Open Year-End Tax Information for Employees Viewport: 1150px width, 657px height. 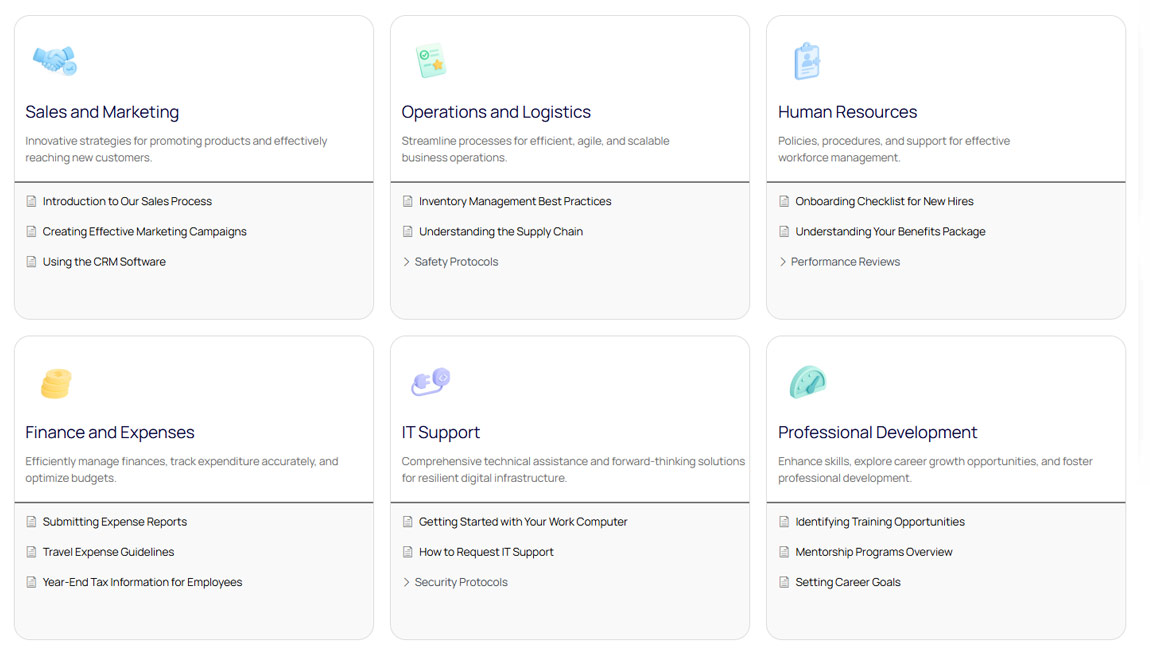[x=142, y=582]
